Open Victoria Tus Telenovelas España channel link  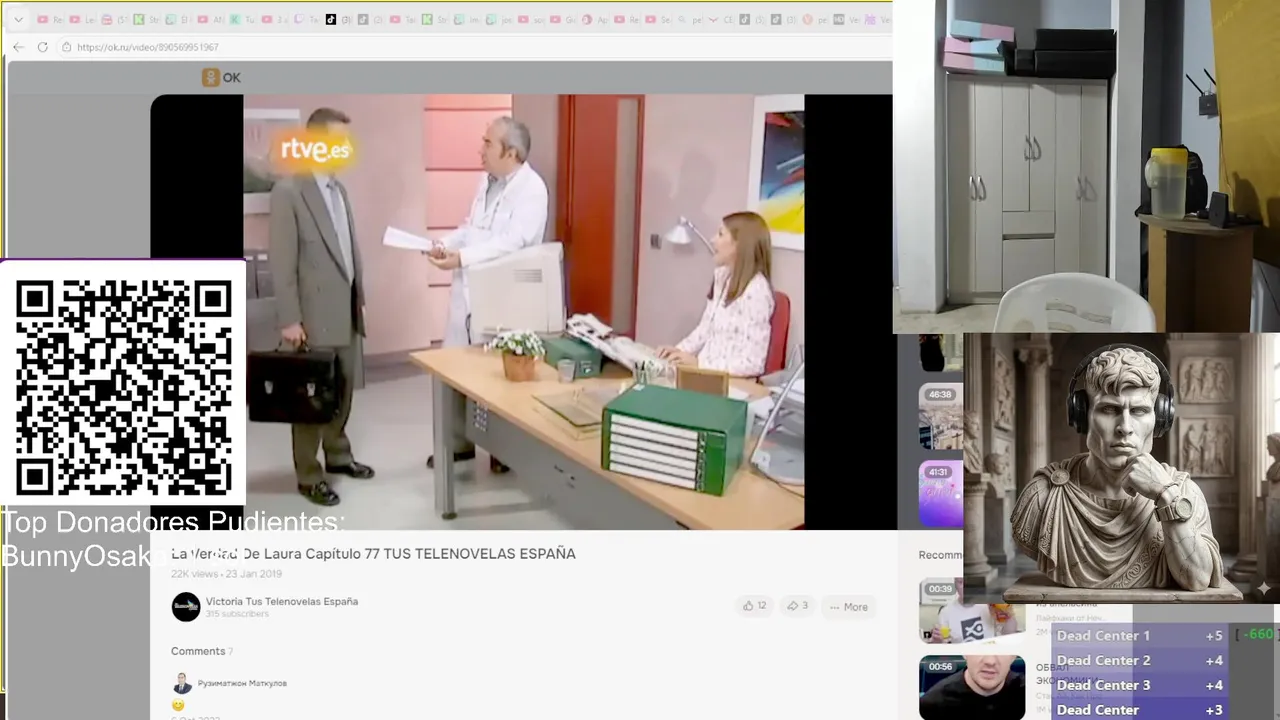coord(282,601)
